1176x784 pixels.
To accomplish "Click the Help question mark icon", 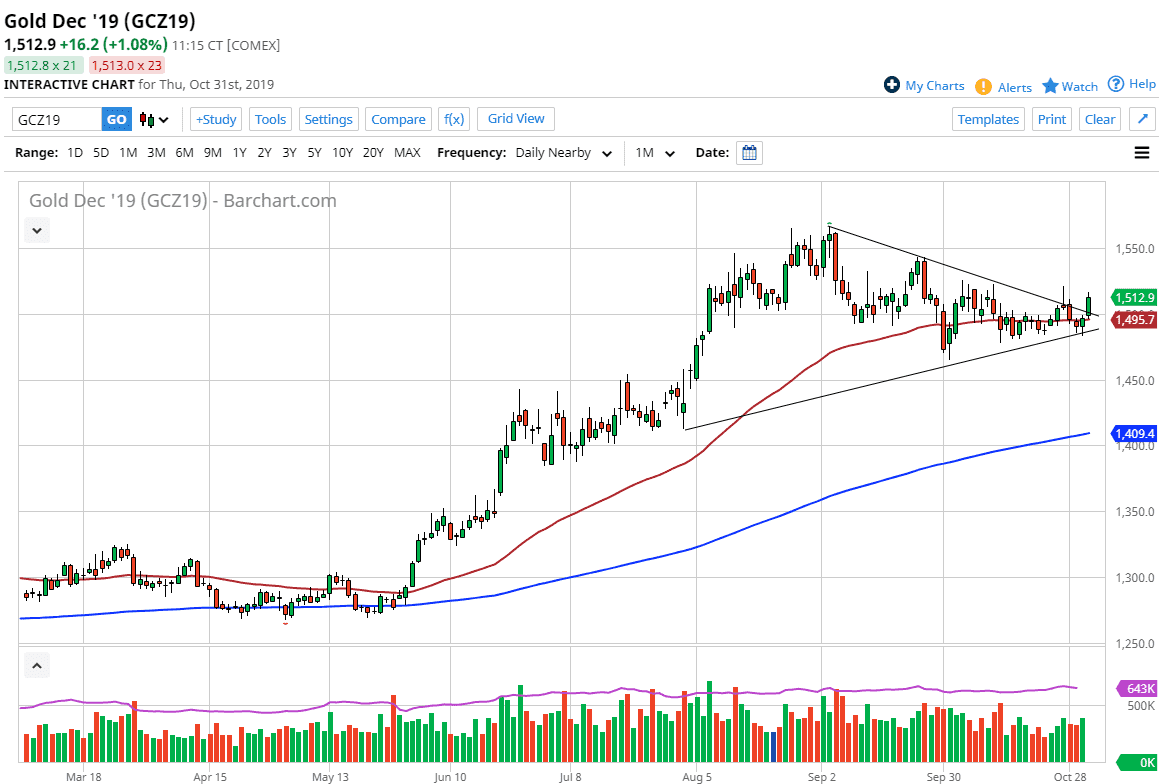I will [x=1116, y=84].
